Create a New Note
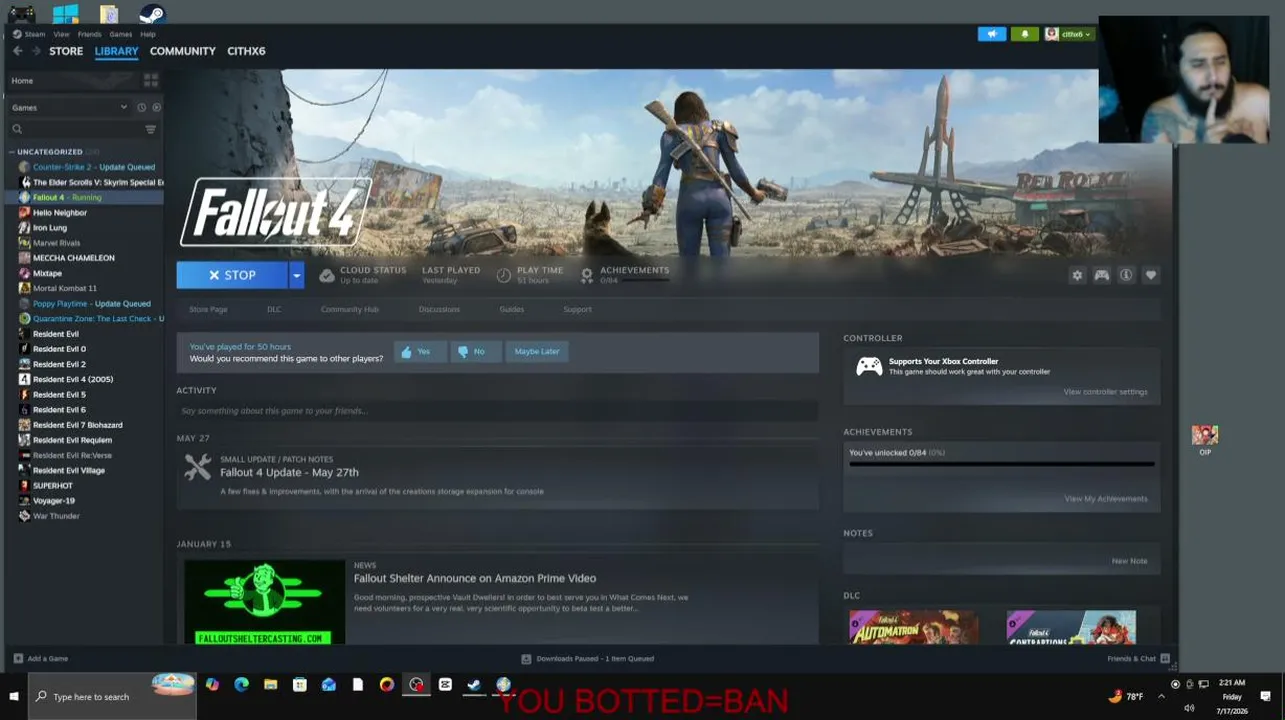 pos(1130,561)
